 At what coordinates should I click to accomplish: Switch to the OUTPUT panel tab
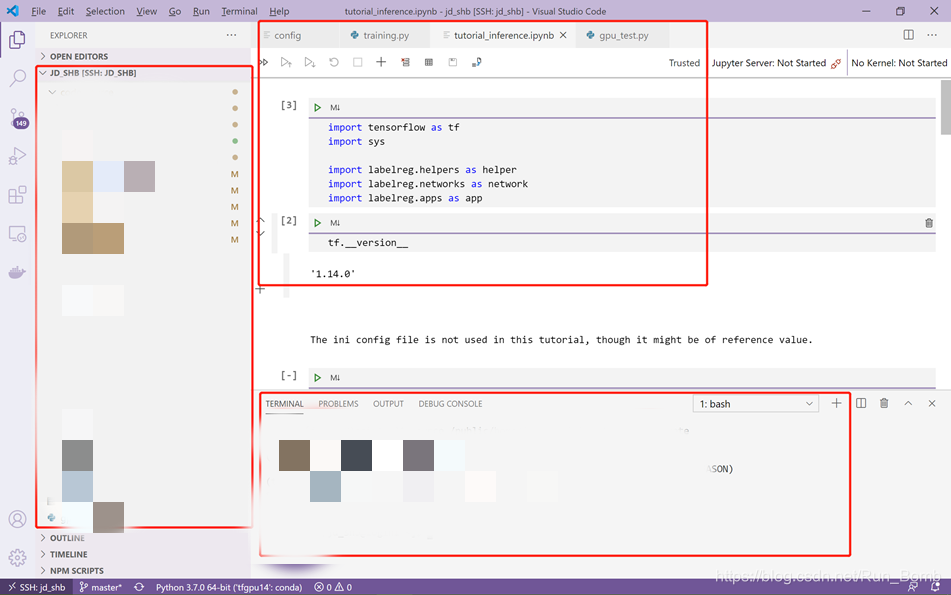point(388,404)
